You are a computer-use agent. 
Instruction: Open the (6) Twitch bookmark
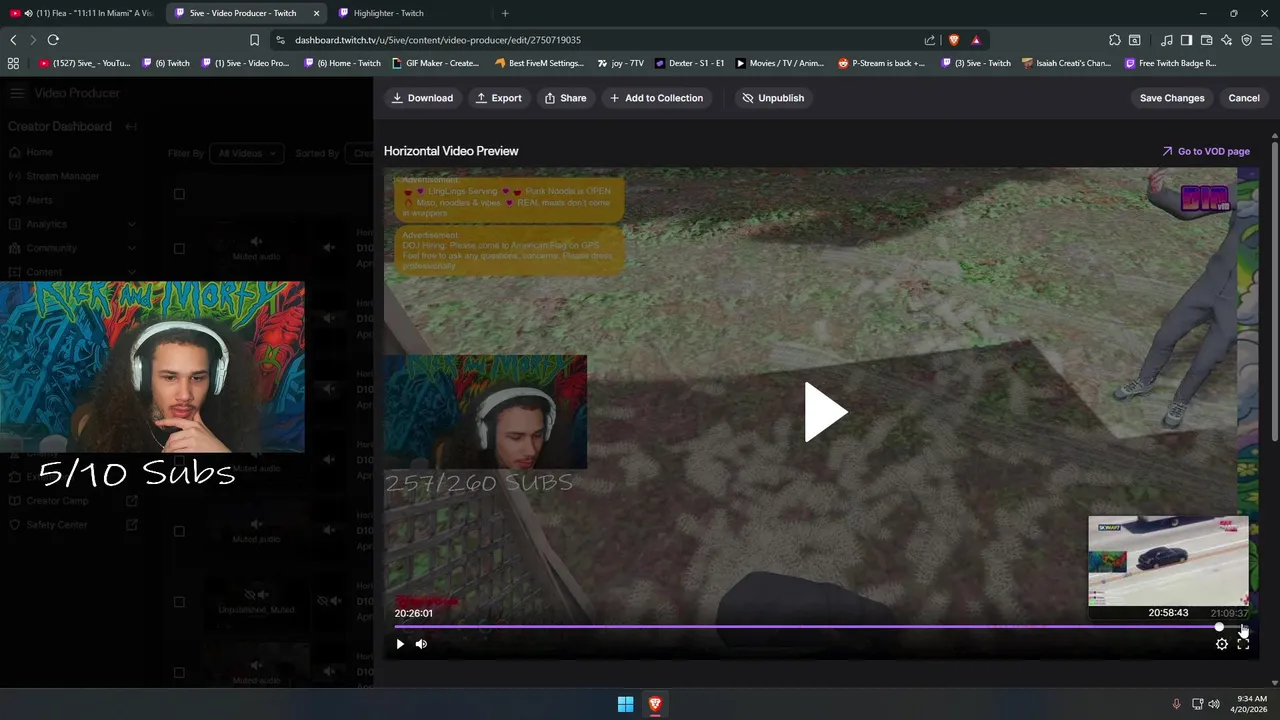click(166, 63)
